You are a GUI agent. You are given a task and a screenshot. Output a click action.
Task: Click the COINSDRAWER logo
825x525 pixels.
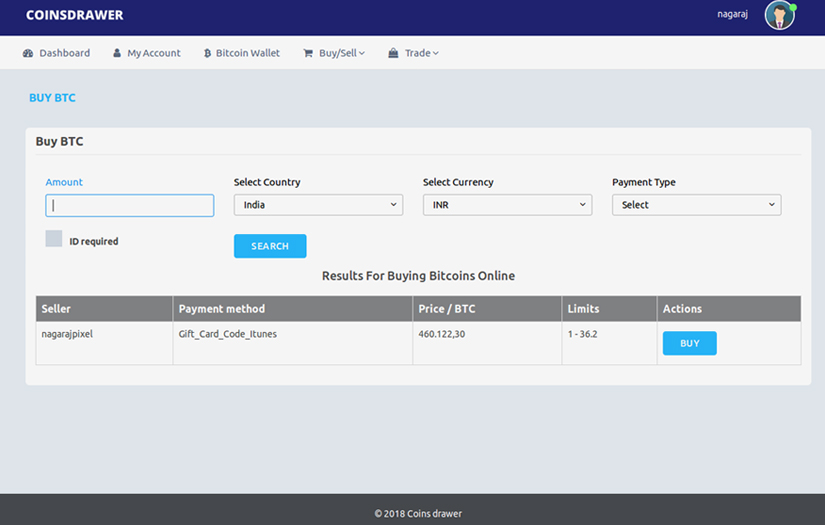click(x=75, y=15)
